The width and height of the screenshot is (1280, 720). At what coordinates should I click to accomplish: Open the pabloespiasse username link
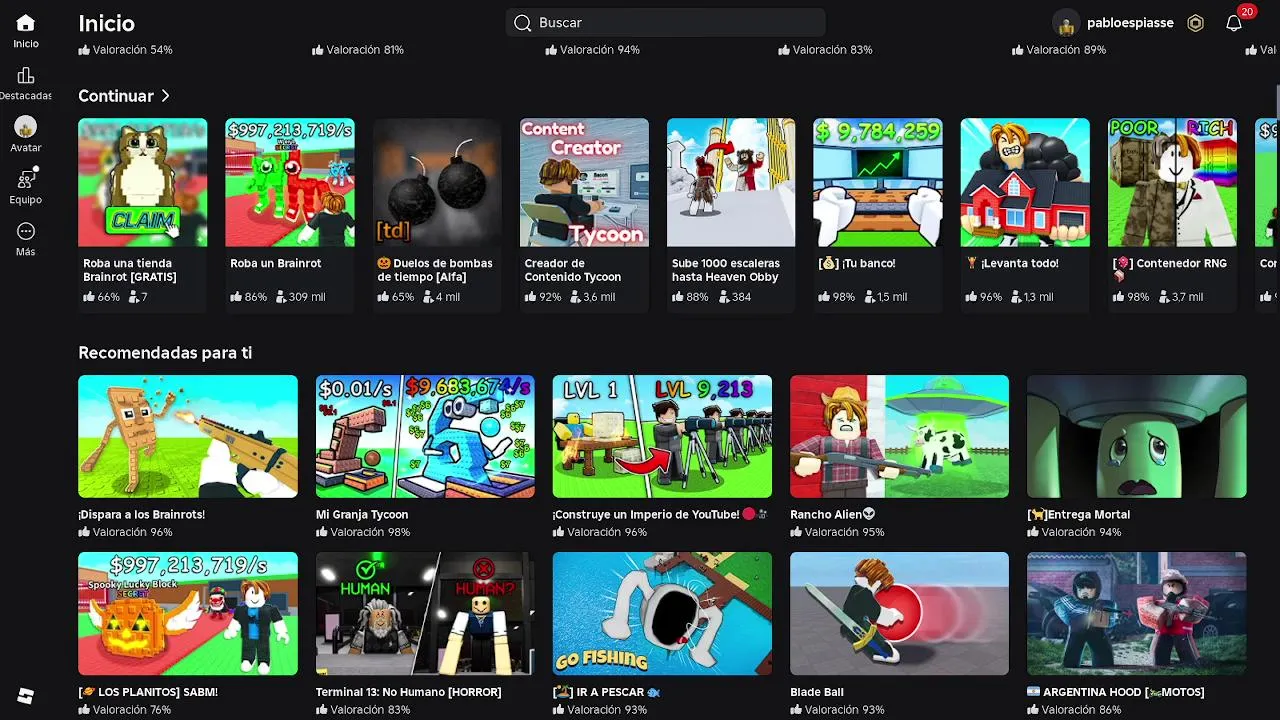(1130, 23)
